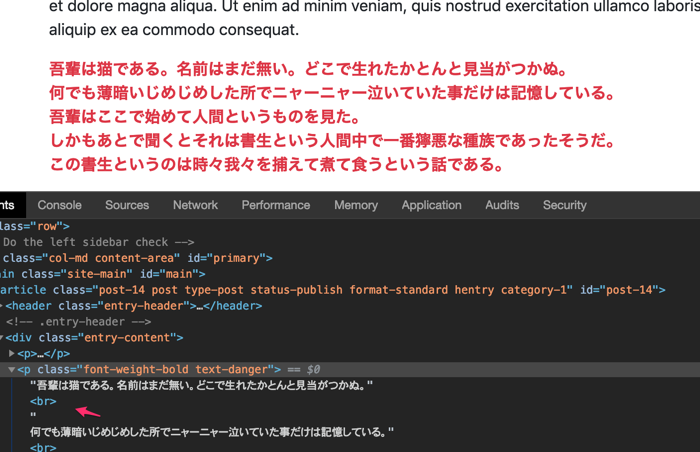Click the text-danger class value in the p tag
The image size is (700, 452).
coord(231,369)
